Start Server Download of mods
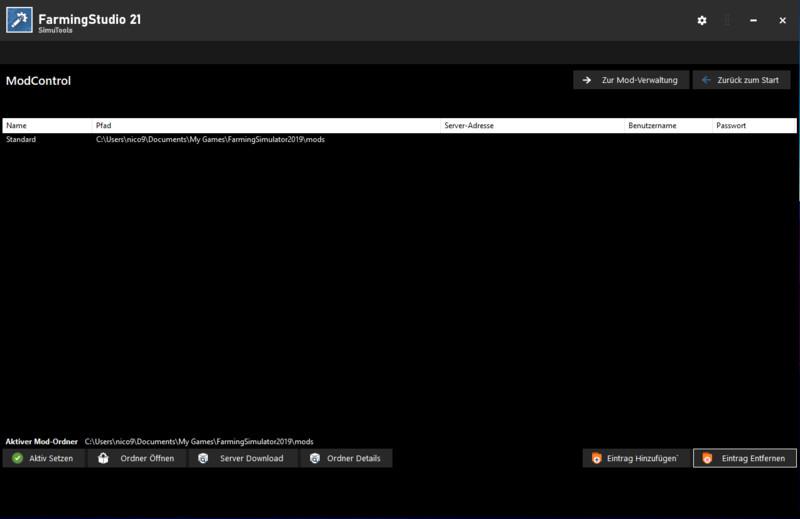800x519 pixels. click(241, 458)
